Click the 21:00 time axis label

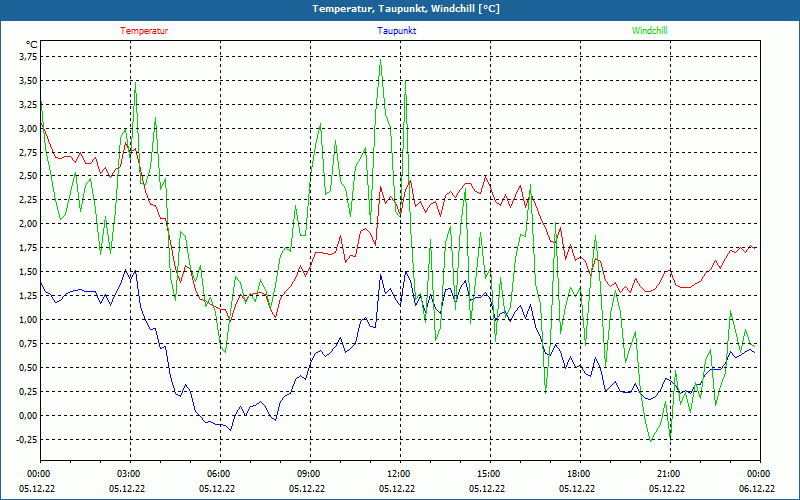(670, 474)
